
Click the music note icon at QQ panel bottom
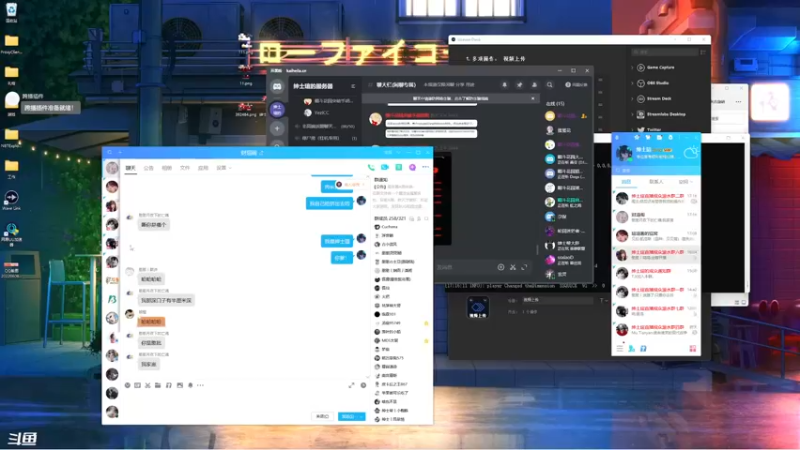pyautogui.click(x=643, y=348)
